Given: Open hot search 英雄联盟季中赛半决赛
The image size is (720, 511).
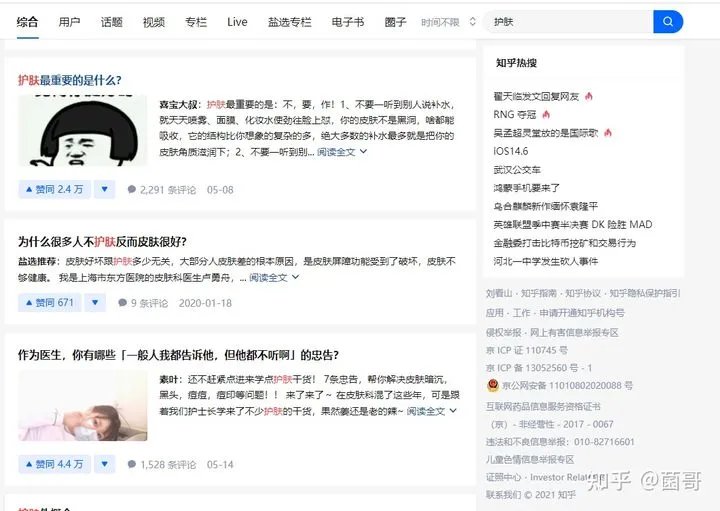Looking at the screenshot, I should (573, 225).
